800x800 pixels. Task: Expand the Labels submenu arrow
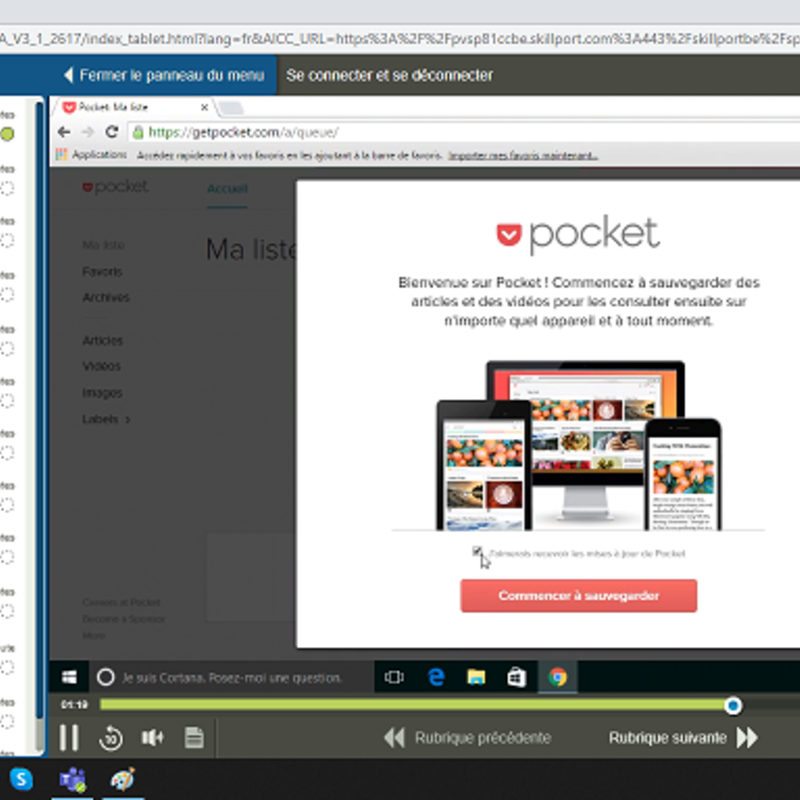128,419
